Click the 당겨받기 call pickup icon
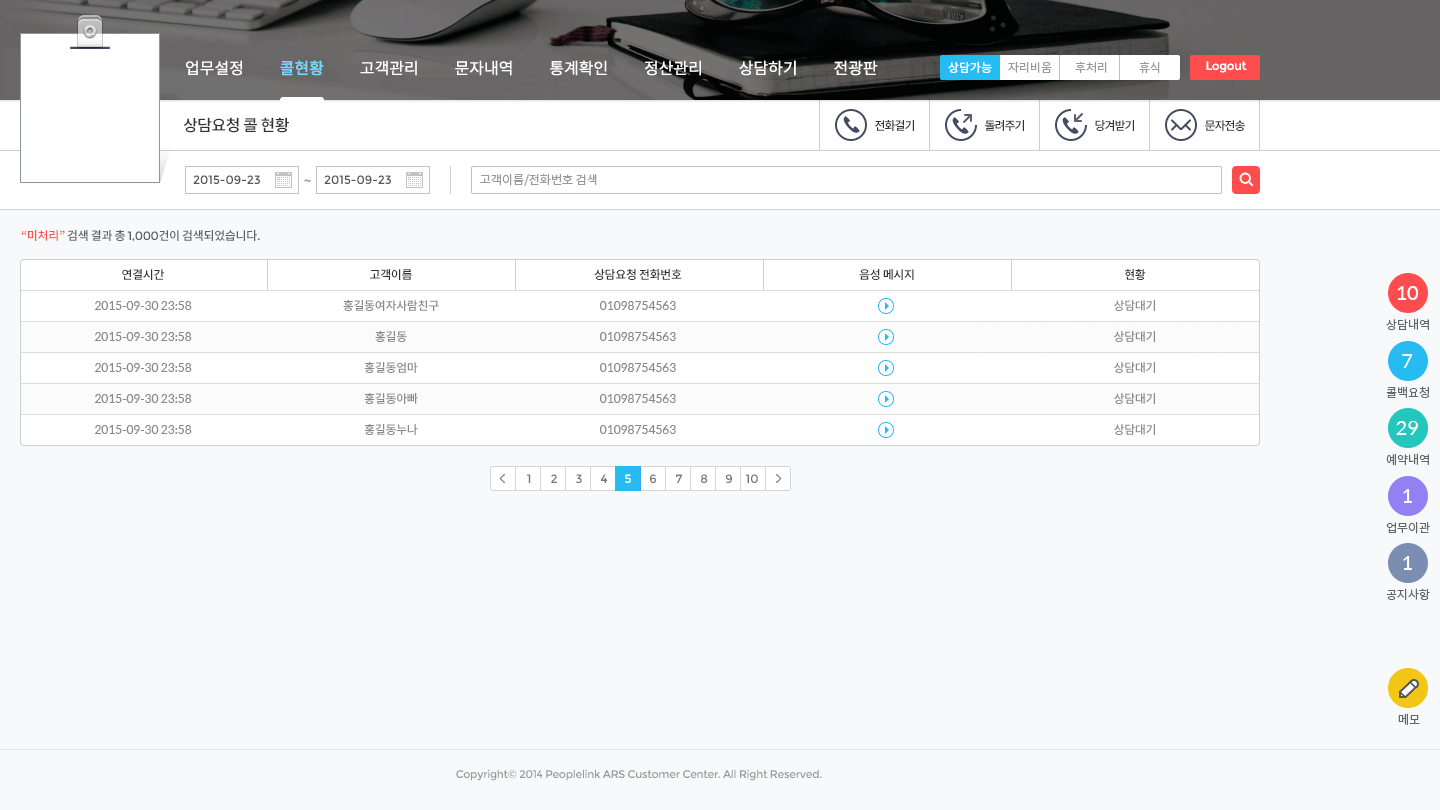 [1071, 125]
